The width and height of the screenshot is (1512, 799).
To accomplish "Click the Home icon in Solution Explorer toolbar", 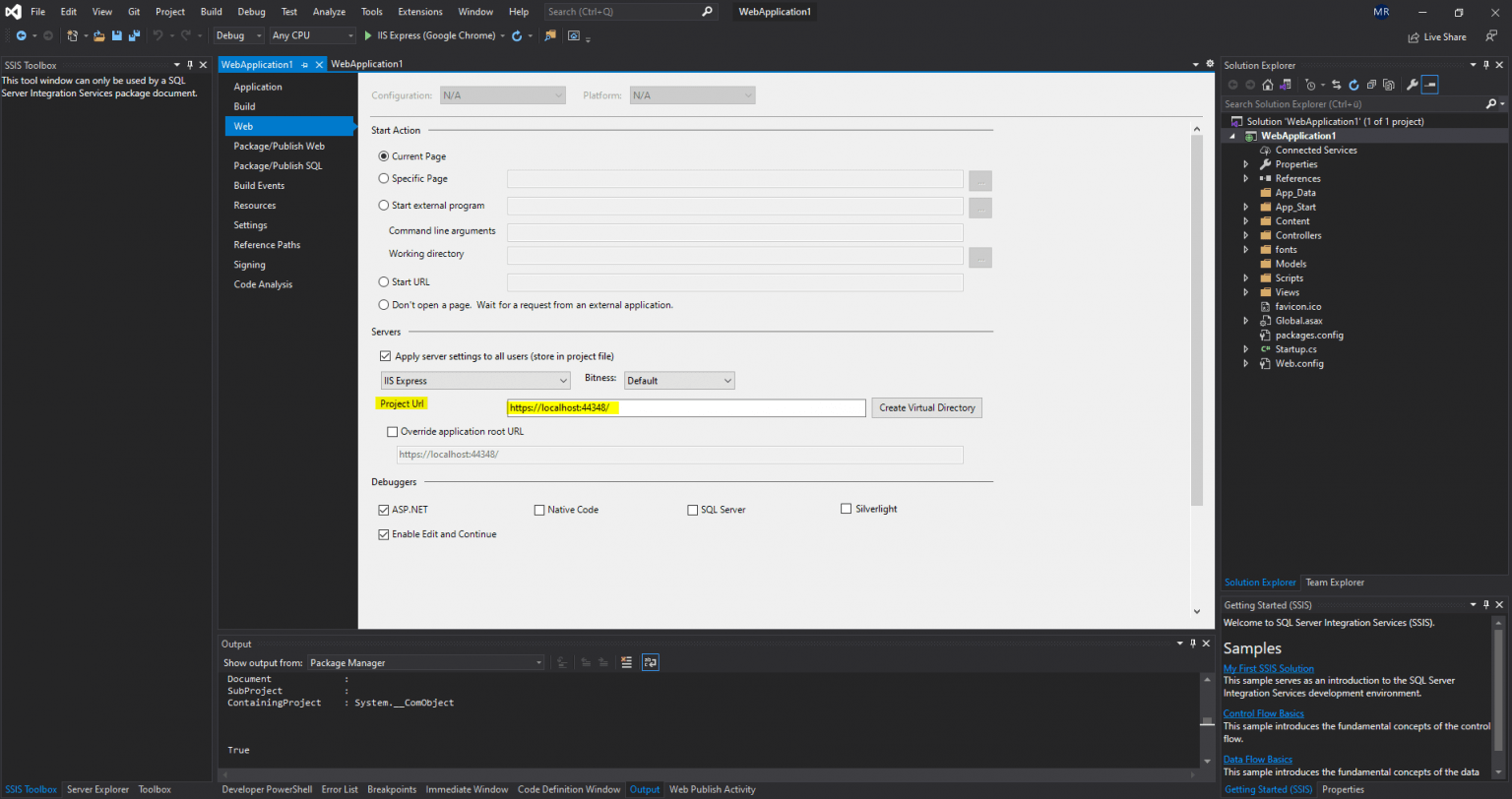I will pyautogui.click(x=1269, y=85).
